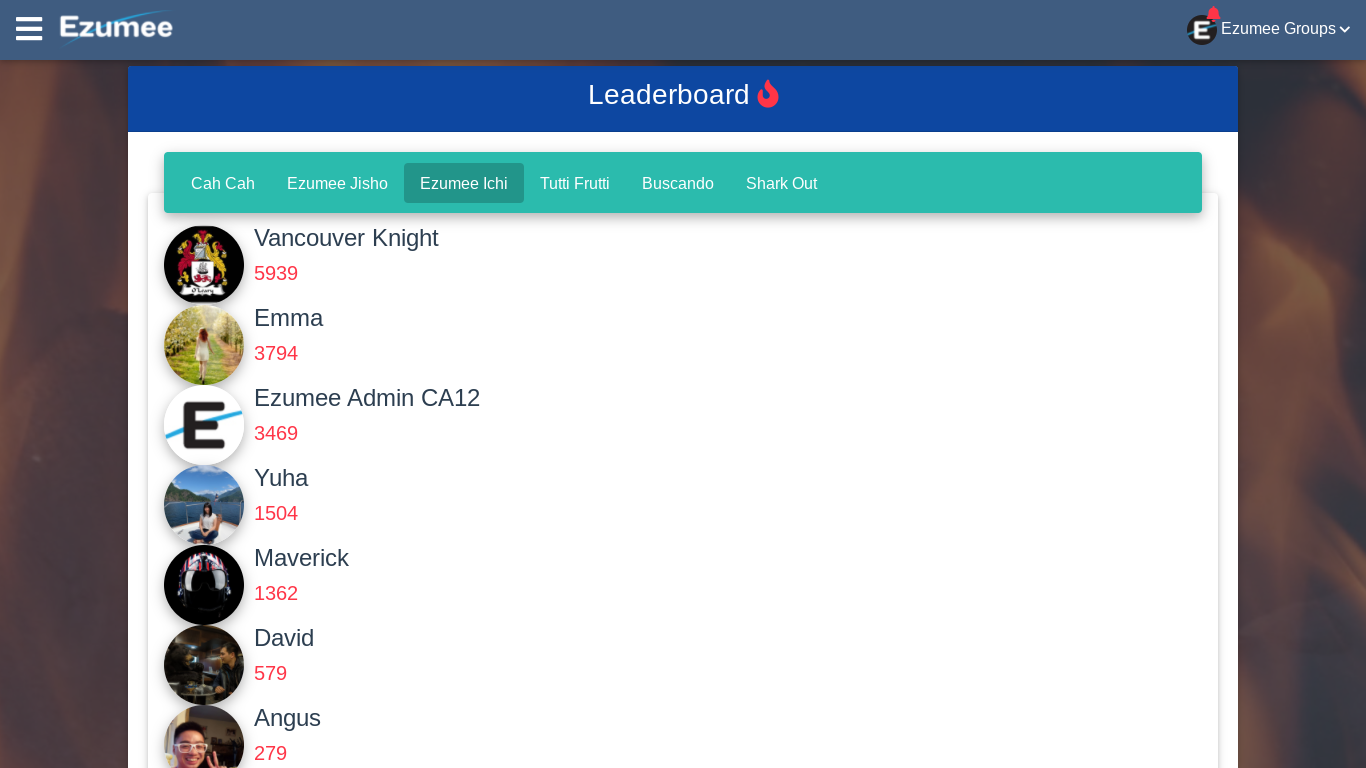The width and height of the screenshot is (1366, 768).
Task: Open Vancouver Knight's crest profile picture
Action: [204, 264]
